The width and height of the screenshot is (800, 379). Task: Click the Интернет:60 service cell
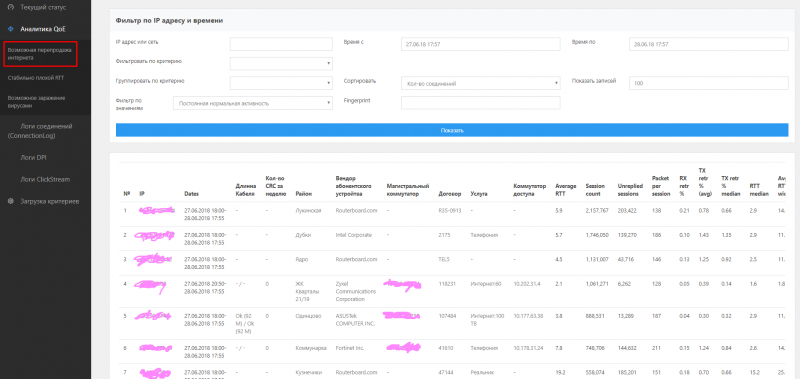[x=485, y=284]
